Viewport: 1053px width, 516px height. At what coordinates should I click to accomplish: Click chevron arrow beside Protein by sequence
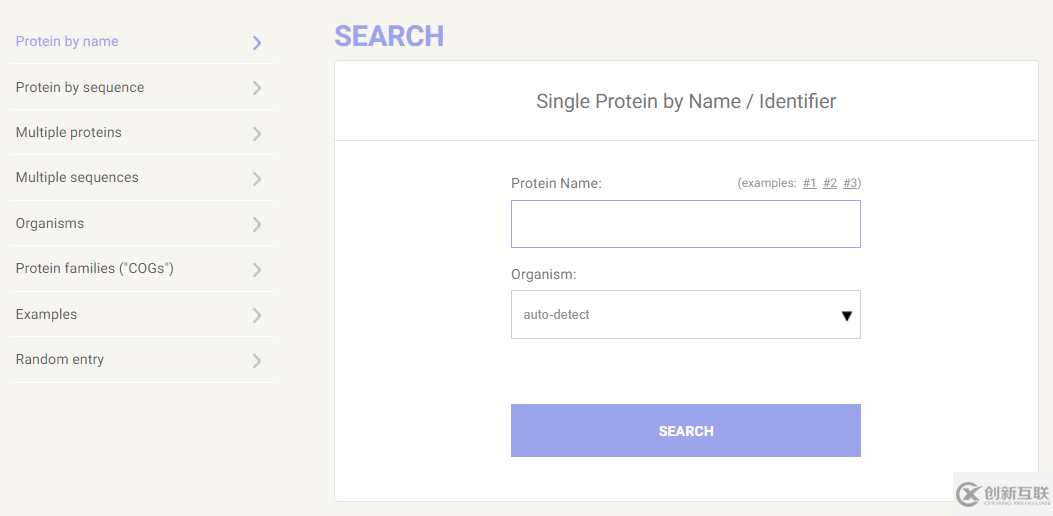tap(257, 88)
